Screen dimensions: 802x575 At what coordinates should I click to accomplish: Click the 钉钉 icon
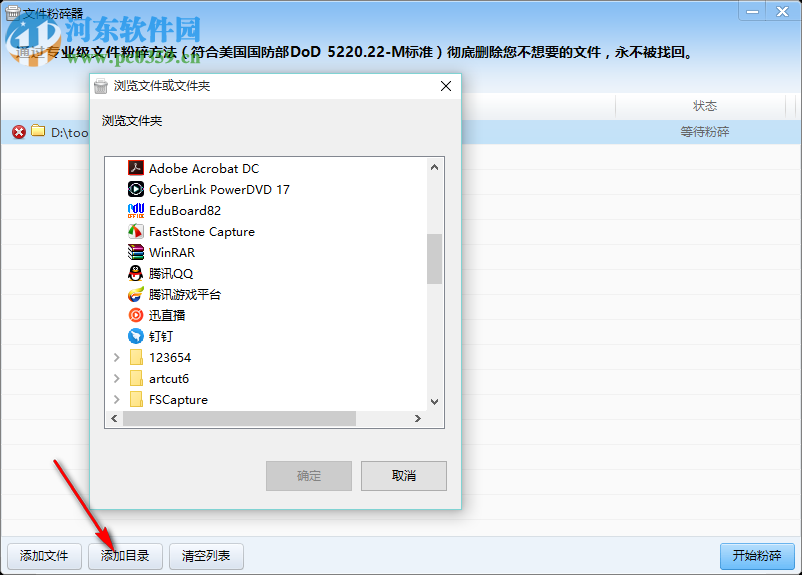[x=136, y=336]
